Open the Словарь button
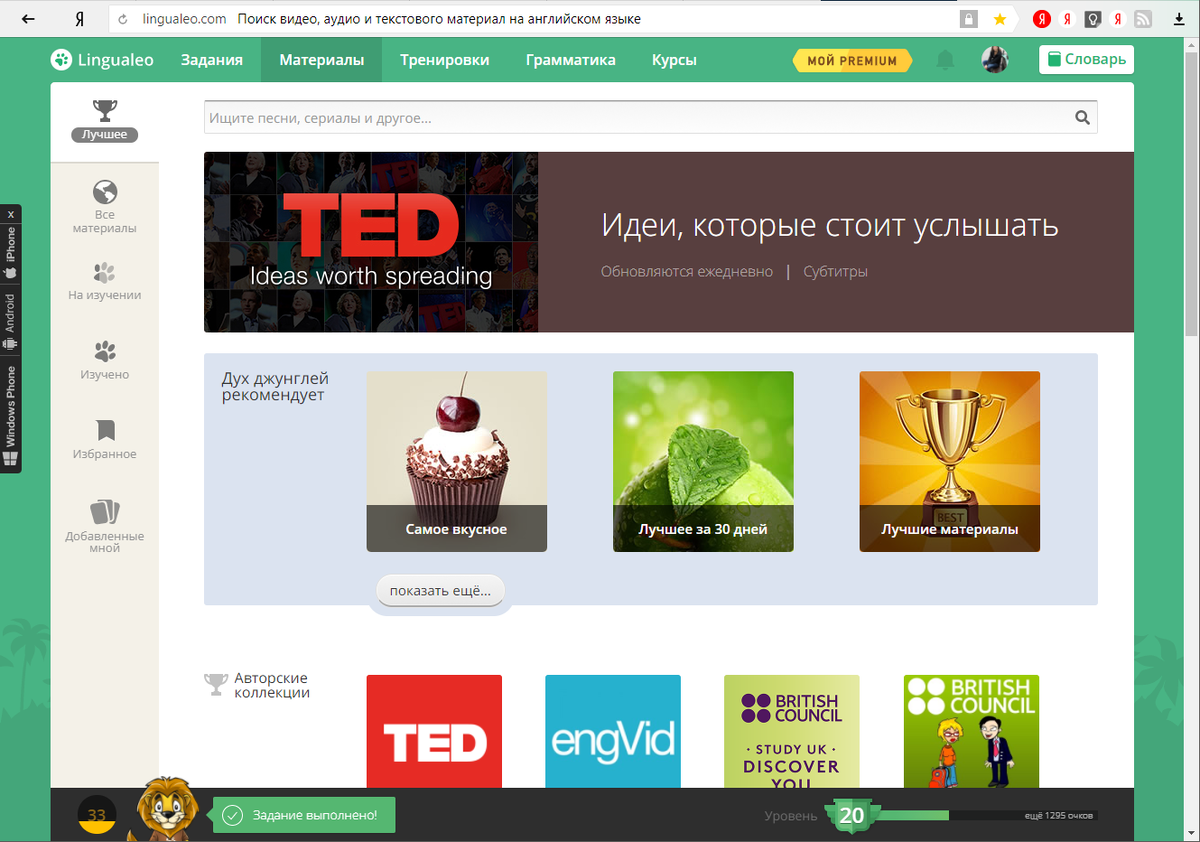This screenshot has width=1200, height=842. 1086,59
